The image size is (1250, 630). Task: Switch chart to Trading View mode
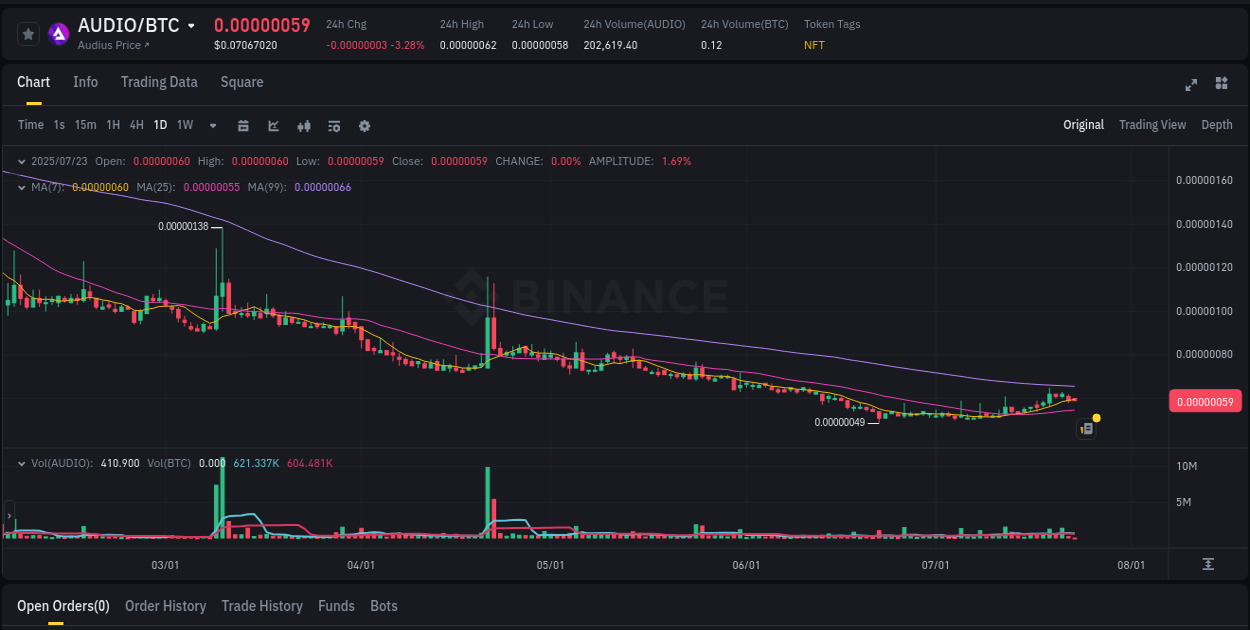[x=1152, y=125]
